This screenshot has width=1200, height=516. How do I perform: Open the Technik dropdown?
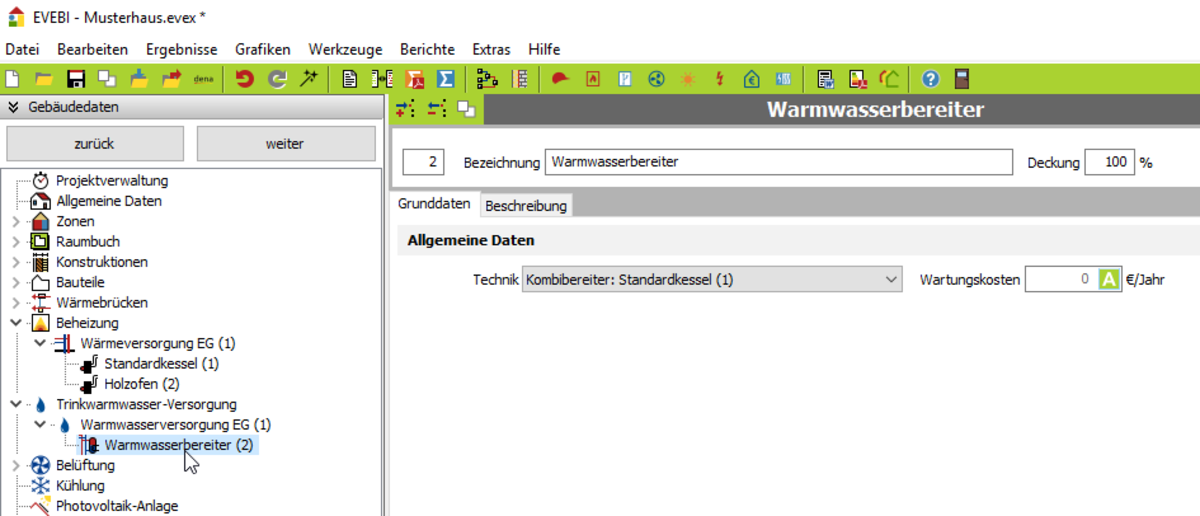pyautogui.click(x=892, y=280)
